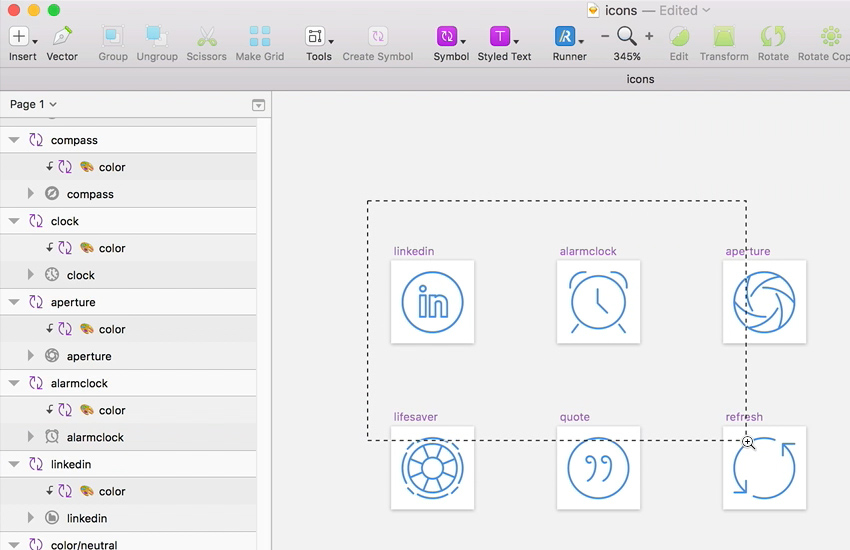The height and width of the screenshot is (550, 850).
Task: Click the quote artboard label
Action: [x=574, y=417]
